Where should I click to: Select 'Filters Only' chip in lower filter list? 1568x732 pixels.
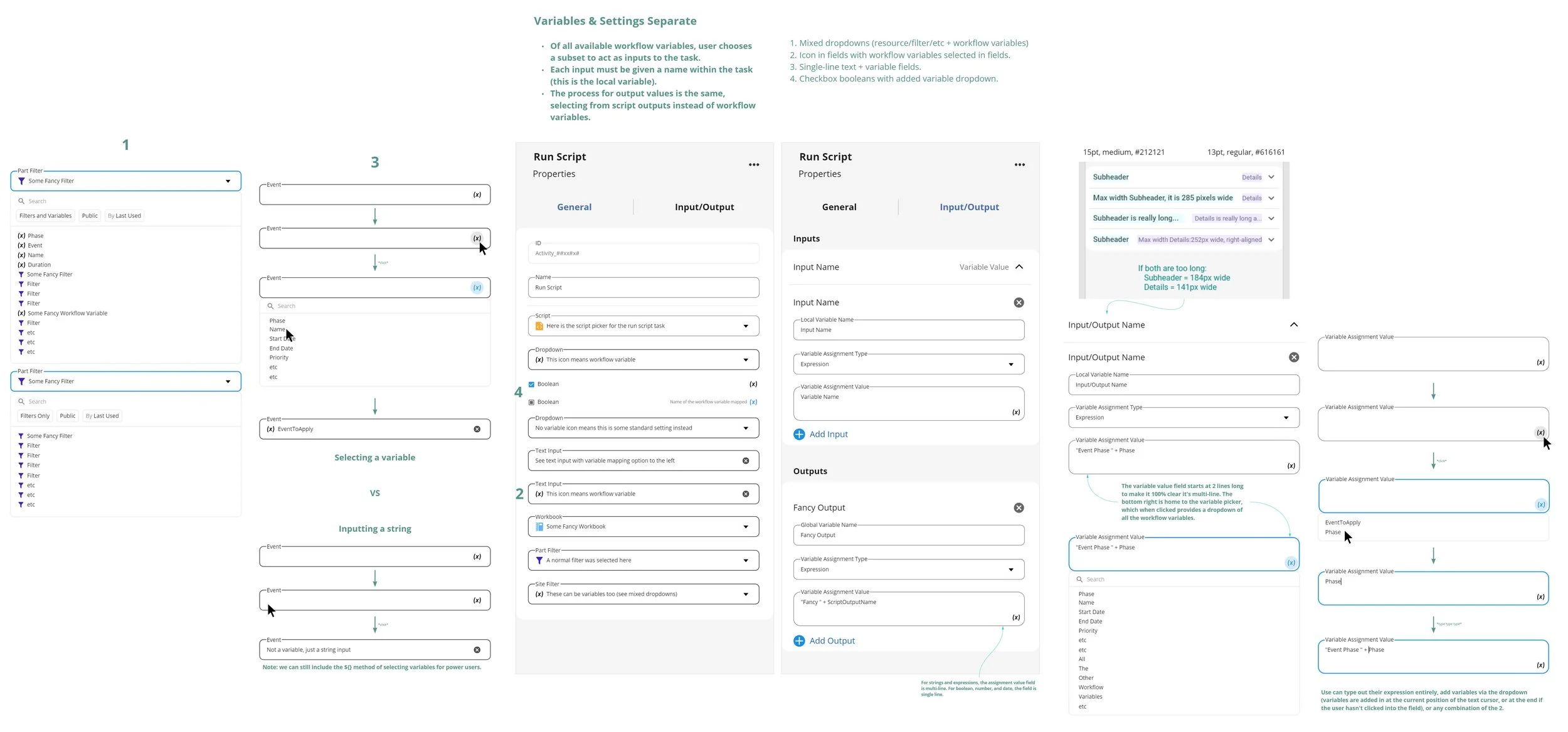point(34,416)
